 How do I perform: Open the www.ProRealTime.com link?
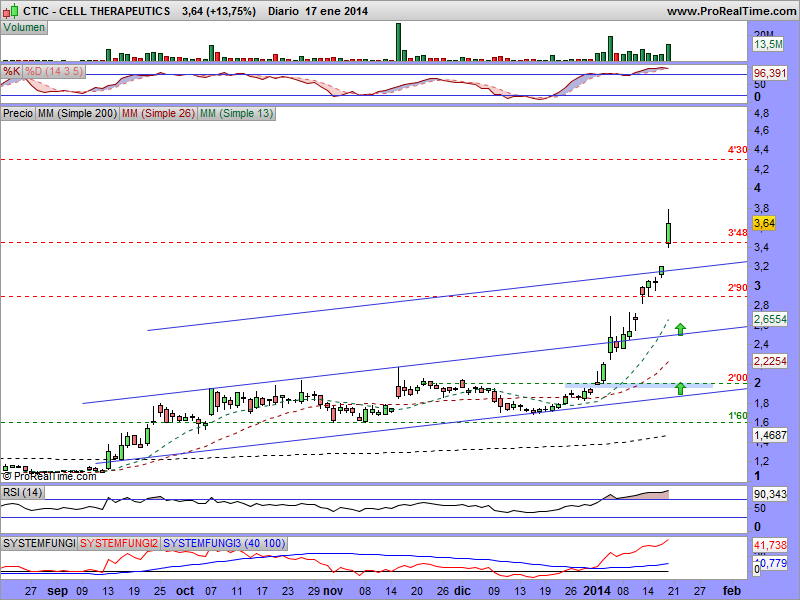pos(731,11)
